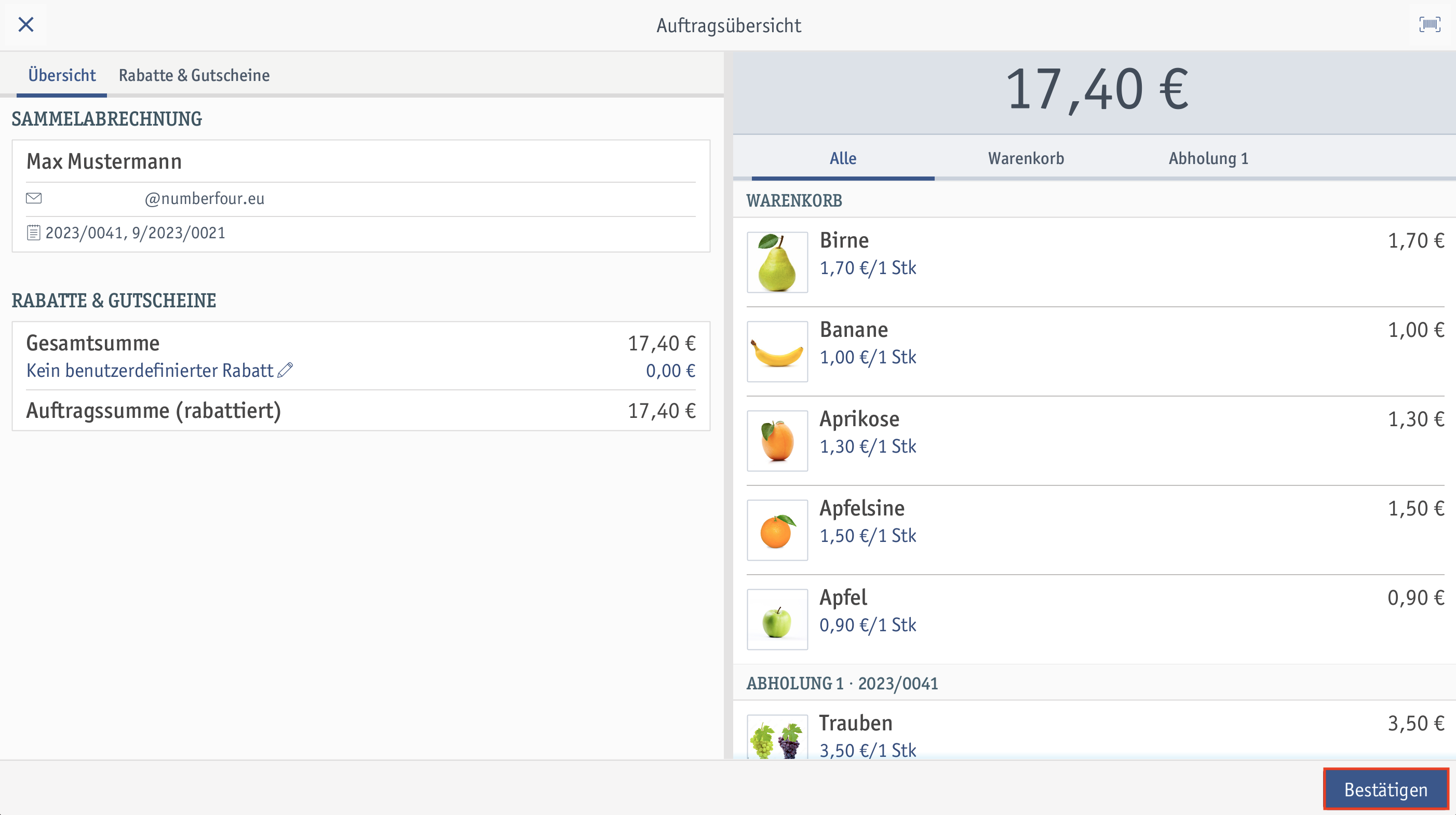
Task: Click the Trauben item name
Action: point(856,724)
